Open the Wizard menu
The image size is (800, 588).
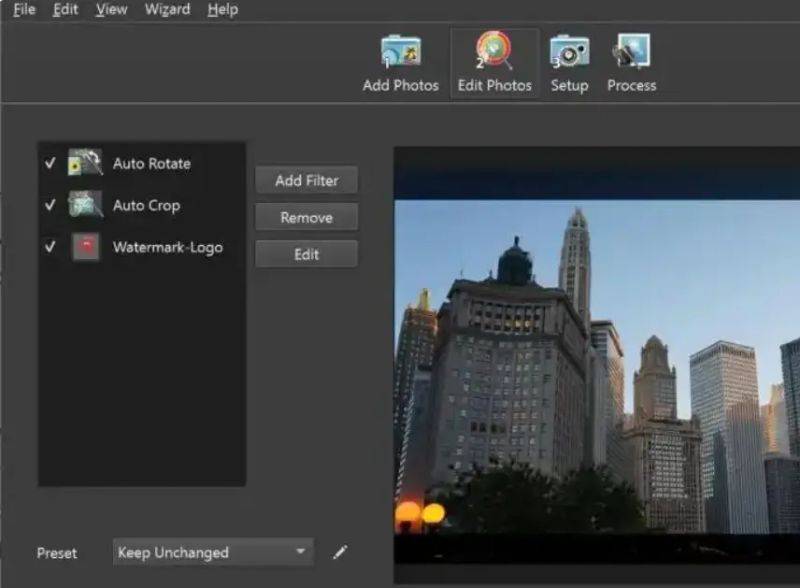(168, 10)
